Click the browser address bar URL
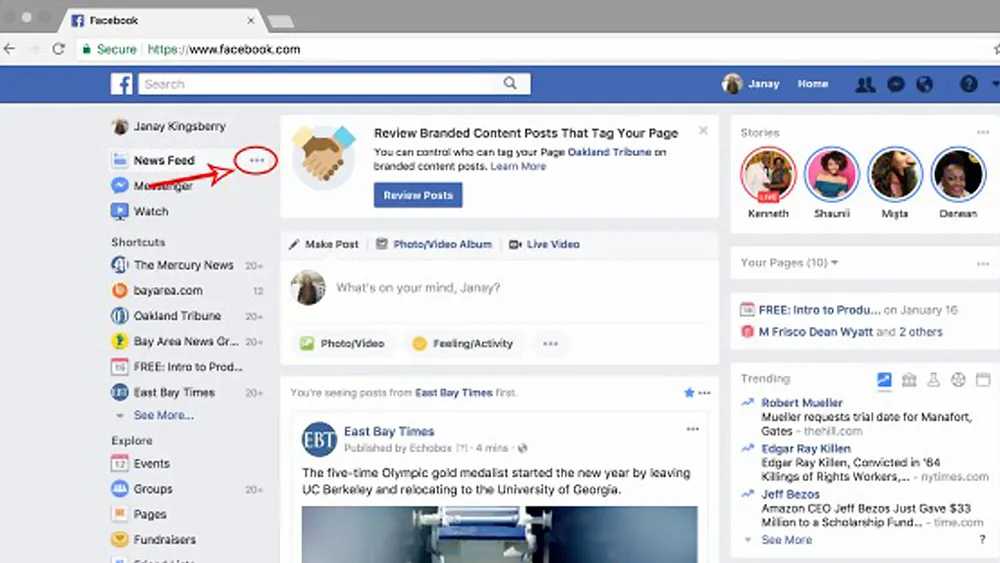 (224, 49)
